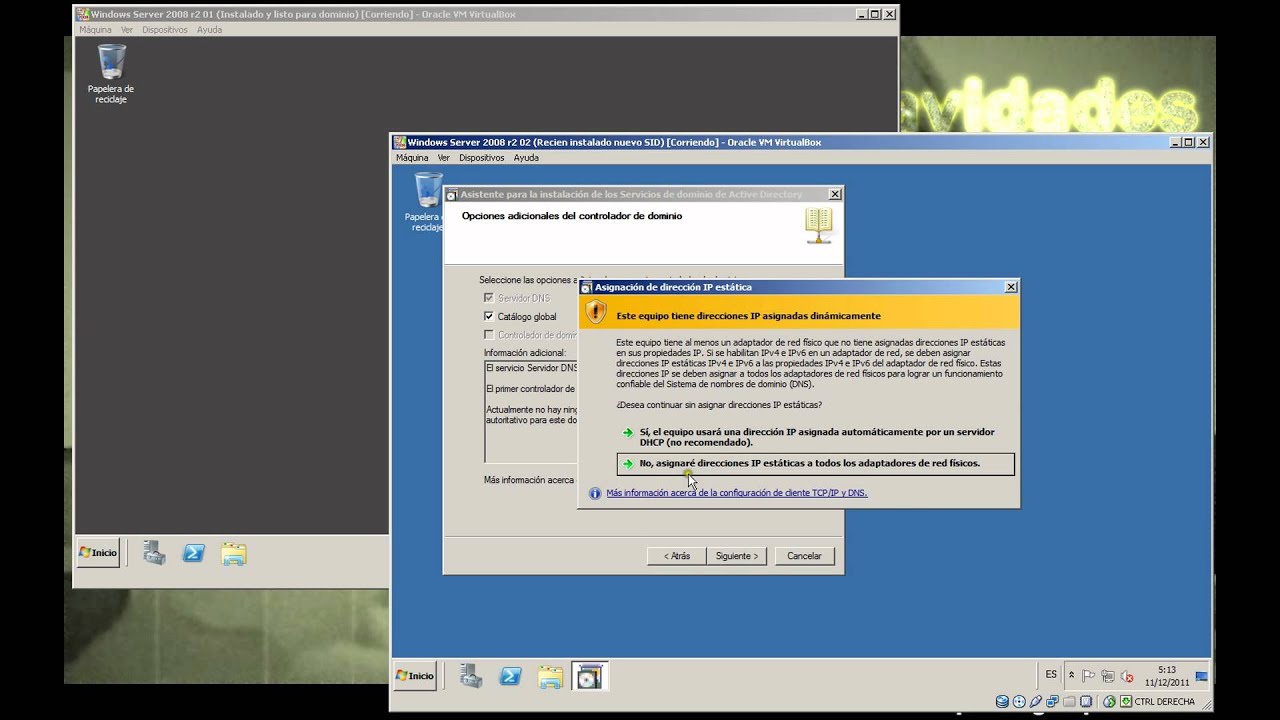Open Inicio start button in Server 02
The image size is (1280, 720).
pos(415,676)
